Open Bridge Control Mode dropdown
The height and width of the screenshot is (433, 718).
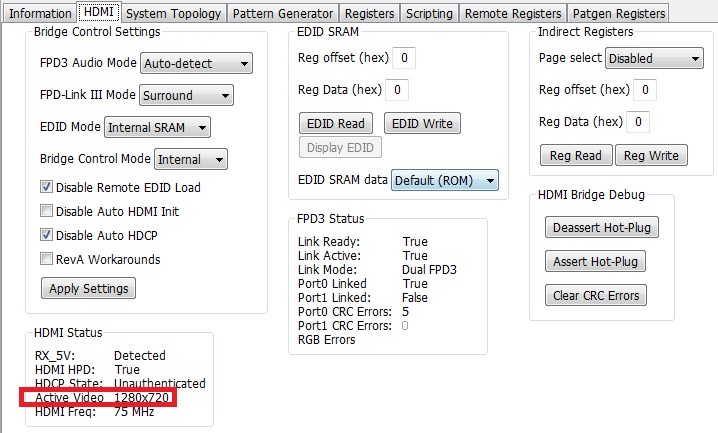tap(191, 159)
